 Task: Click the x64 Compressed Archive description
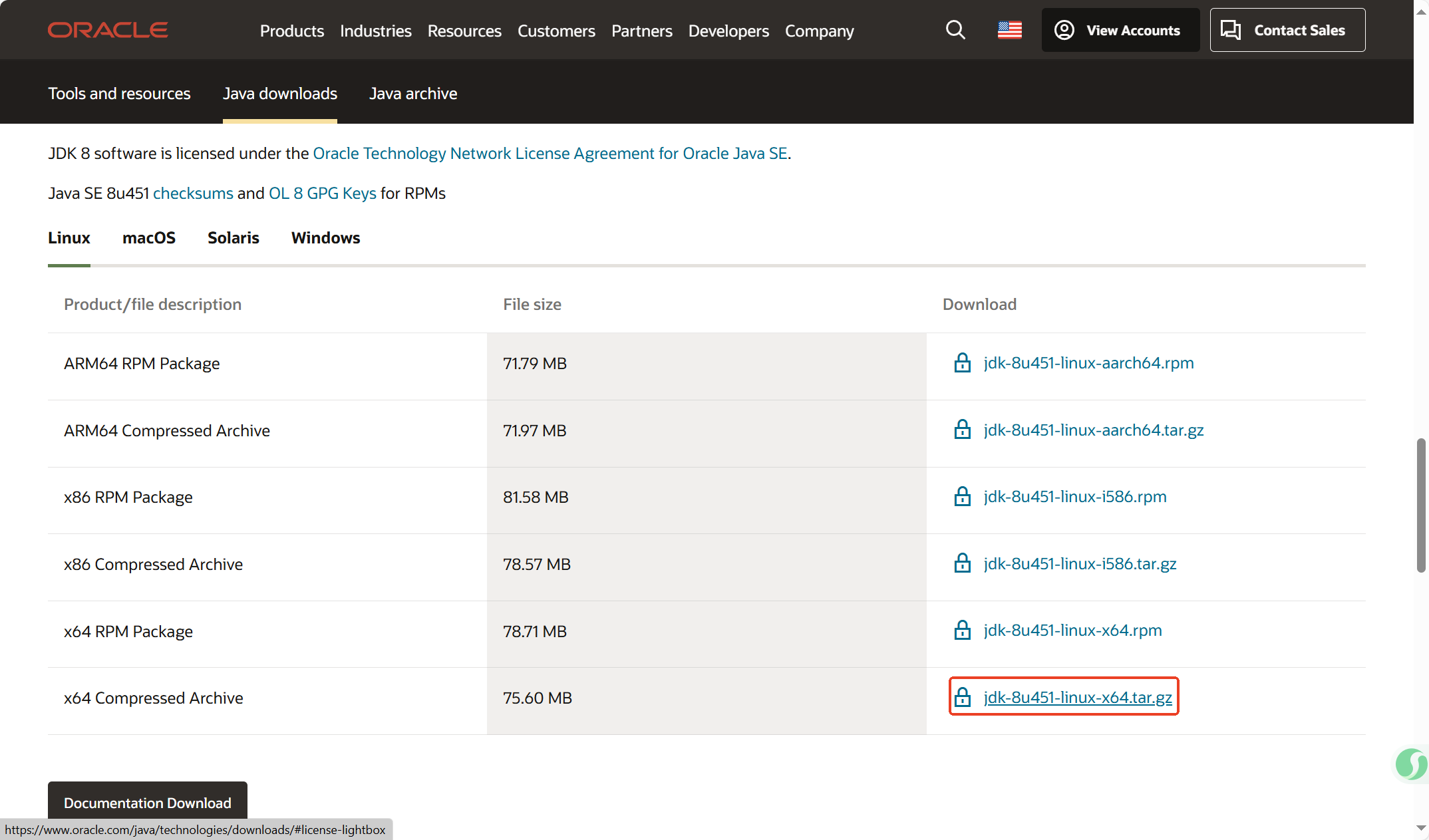click(x=154, y=698)
